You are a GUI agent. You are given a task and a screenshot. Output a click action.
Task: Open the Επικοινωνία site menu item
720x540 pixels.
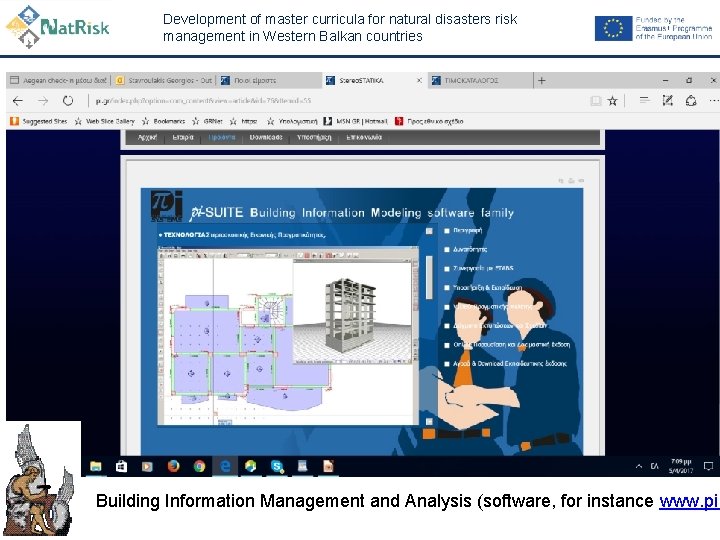tap(364, 137)
